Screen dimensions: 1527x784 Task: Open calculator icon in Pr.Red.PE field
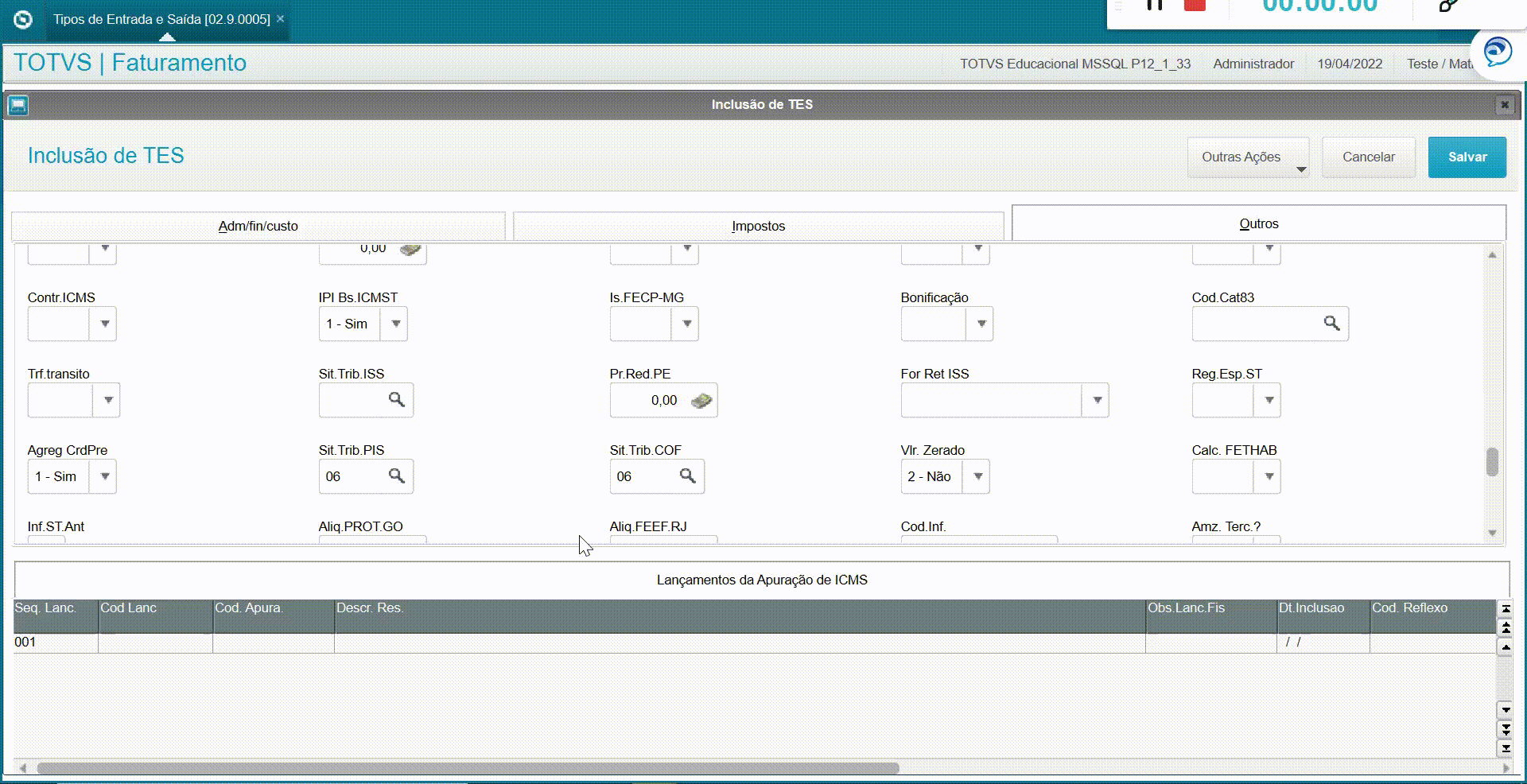[701, 401]
